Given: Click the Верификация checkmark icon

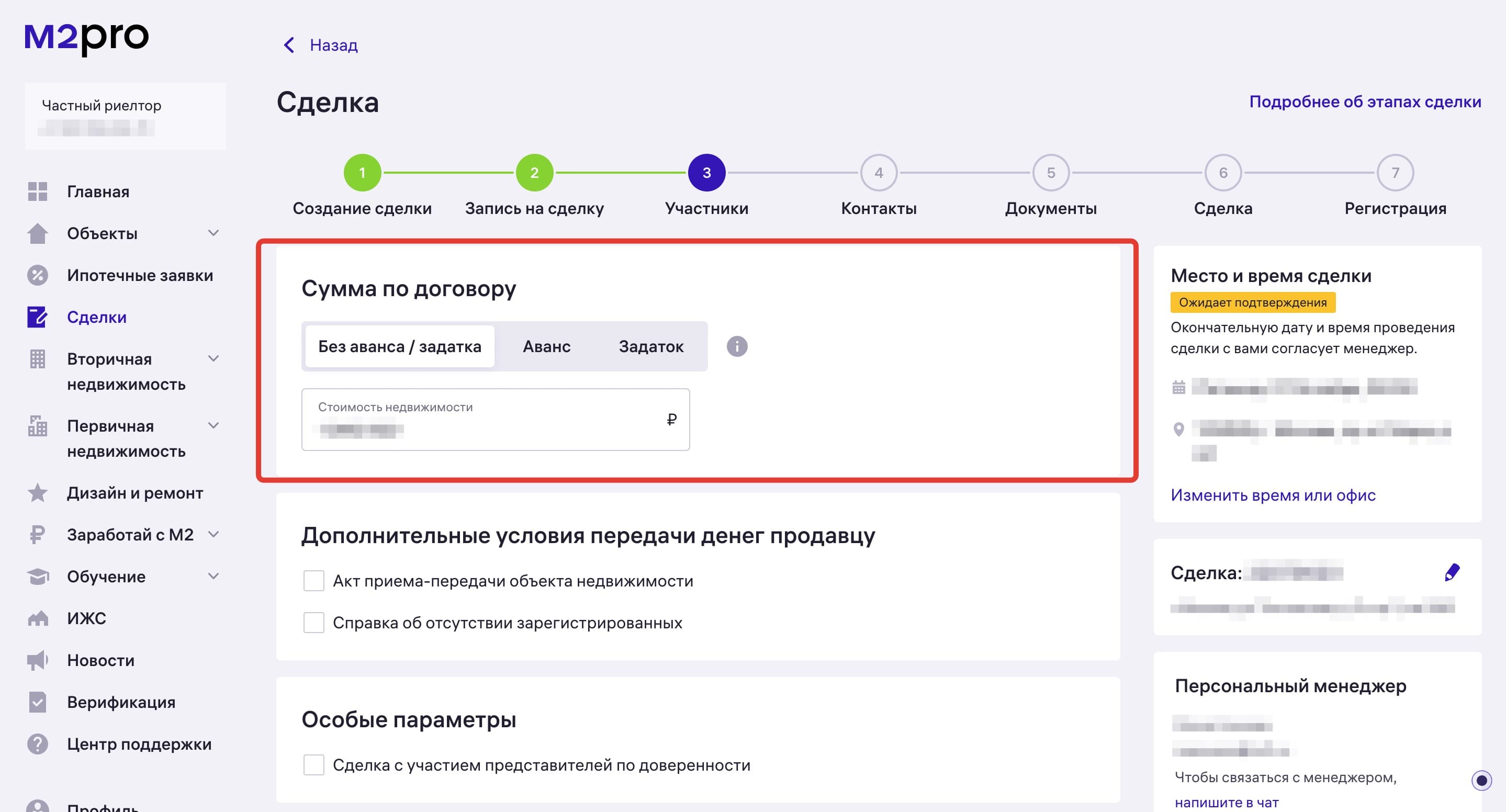Looking at the screenshot, I should pos(38,702).
